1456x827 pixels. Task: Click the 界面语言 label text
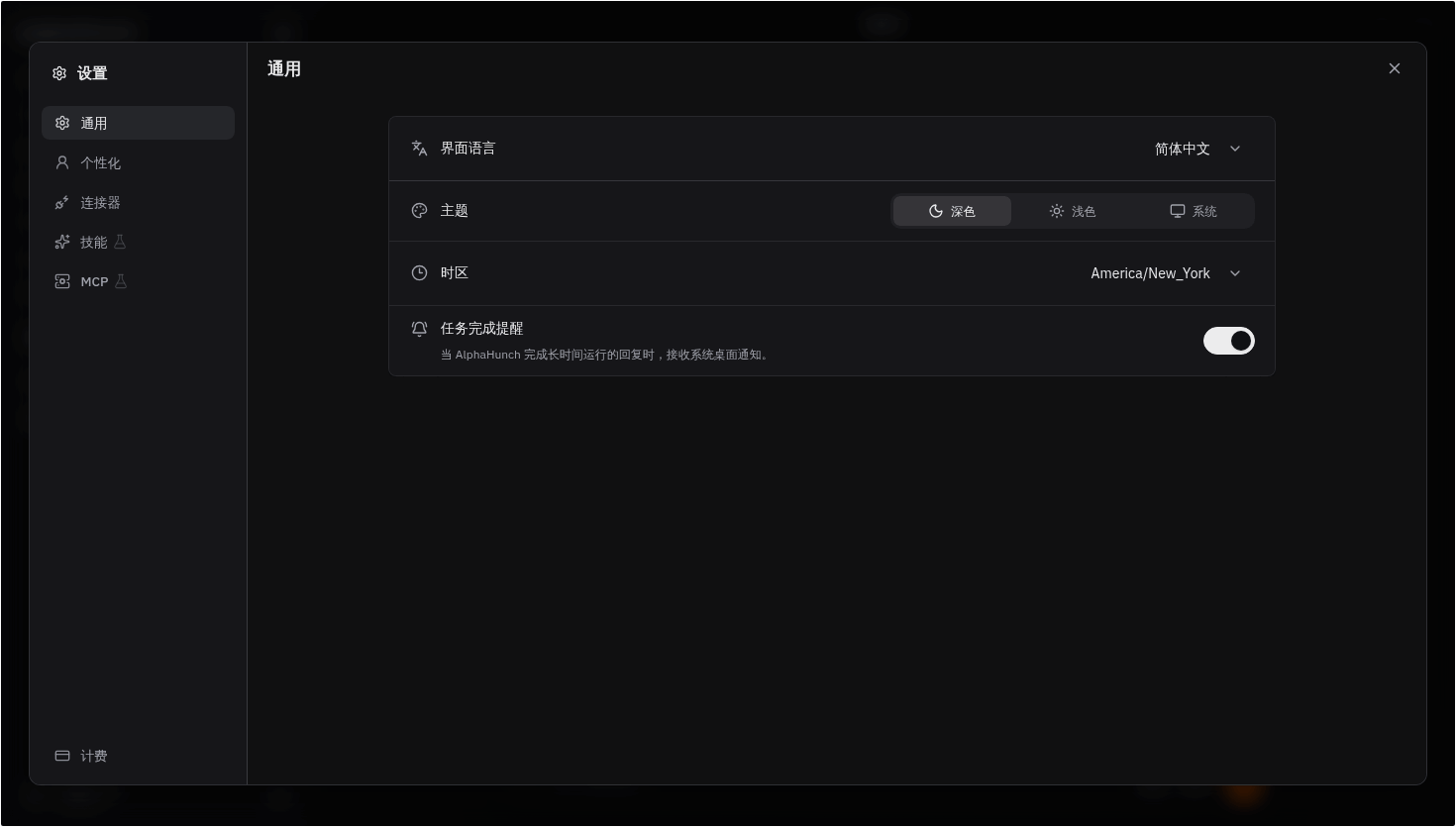468,149
